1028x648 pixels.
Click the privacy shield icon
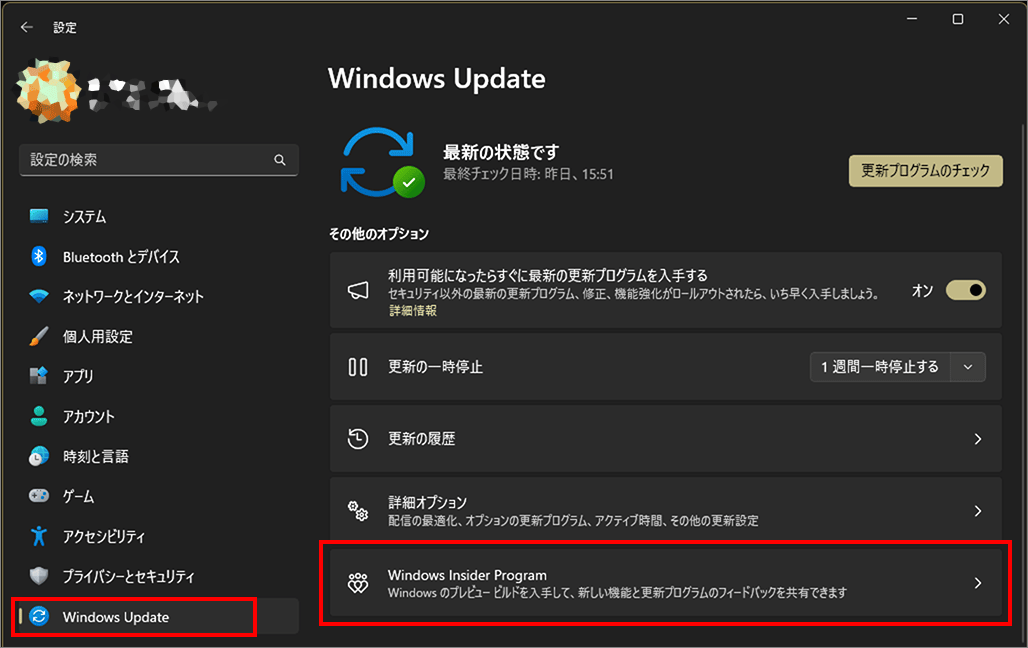point(39,576)
